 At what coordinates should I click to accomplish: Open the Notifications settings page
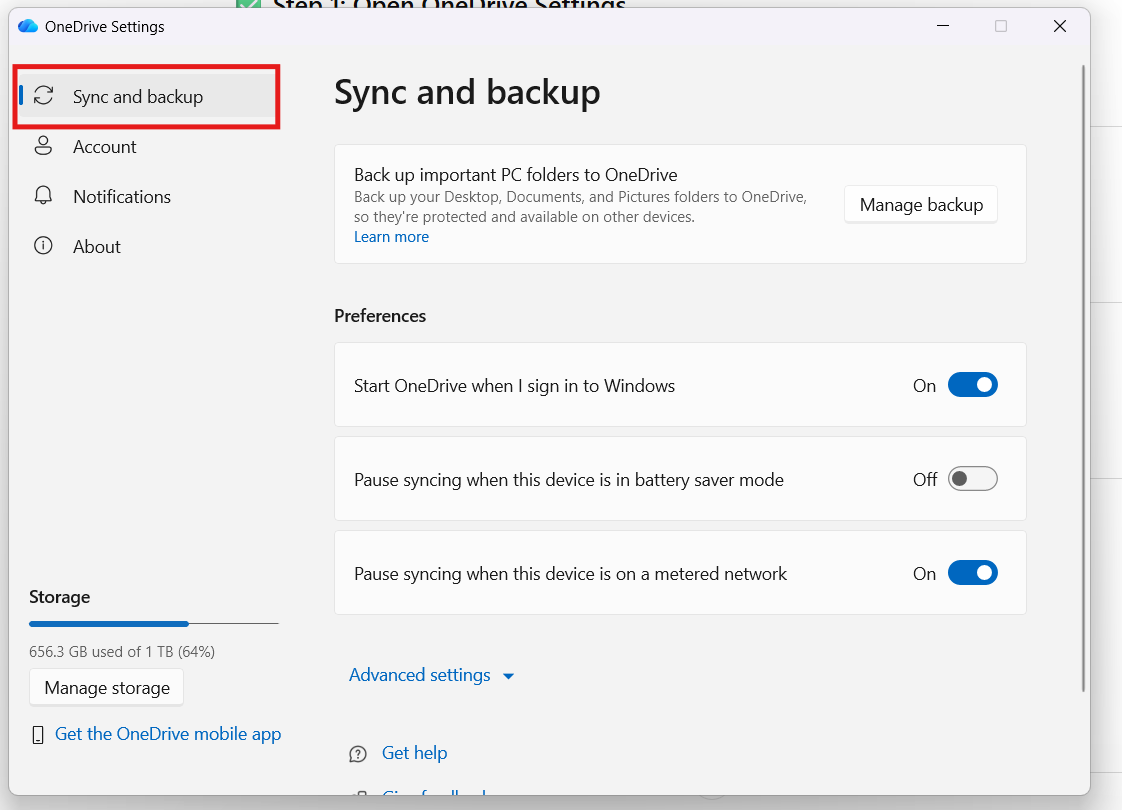click(x=121, y=196)
